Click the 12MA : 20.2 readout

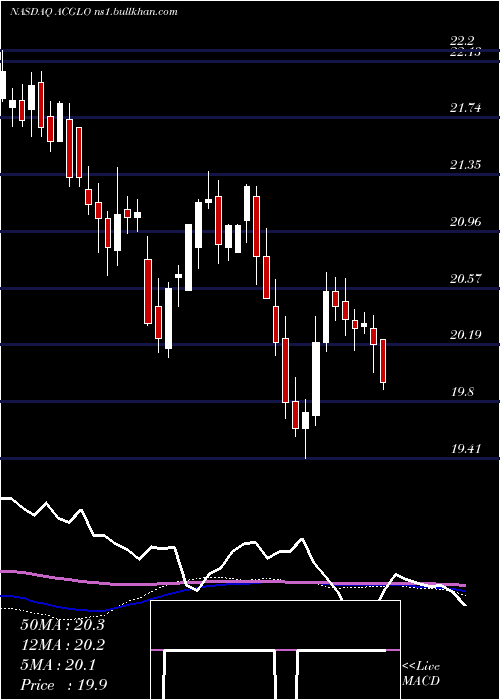[62, 645]
